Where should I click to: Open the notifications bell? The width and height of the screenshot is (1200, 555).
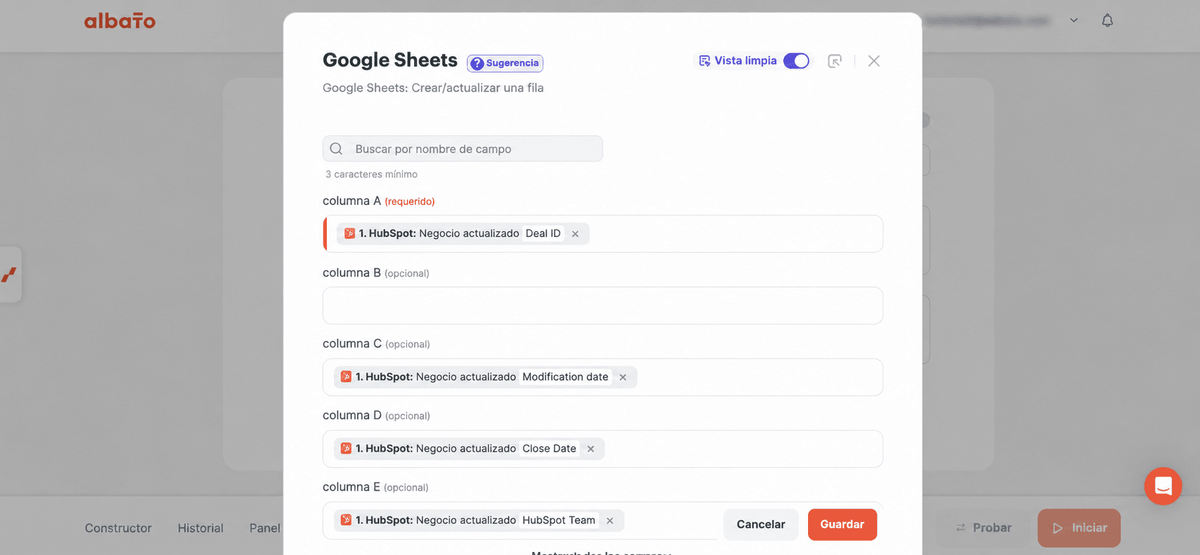click(1107, 20)
